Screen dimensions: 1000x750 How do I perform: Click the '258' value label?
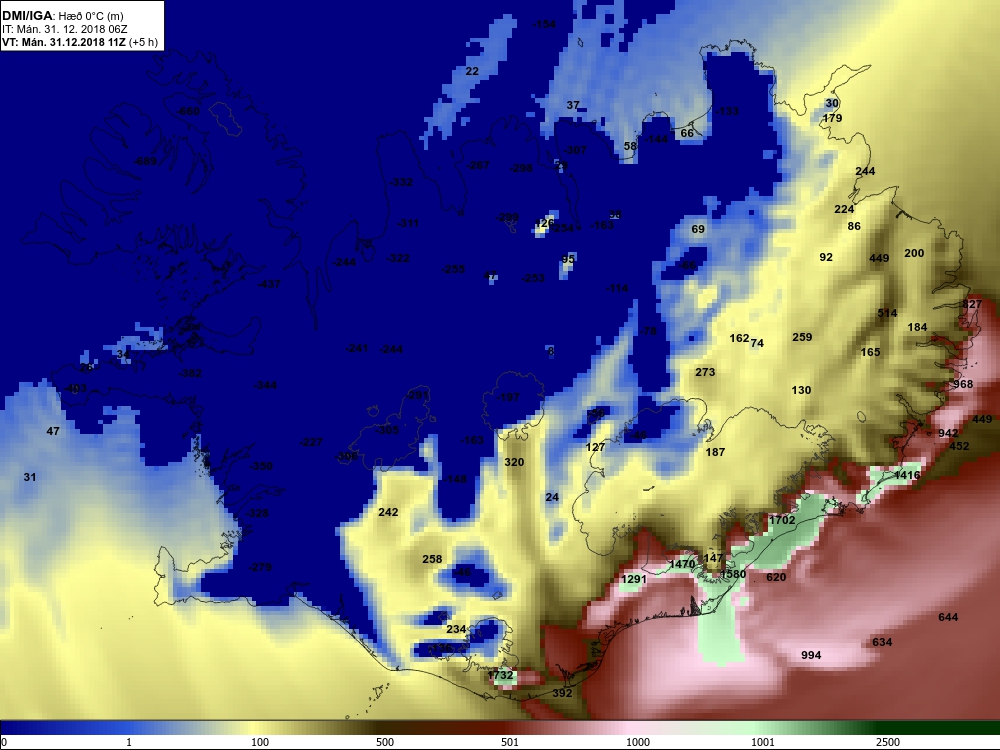coord(432,559)
